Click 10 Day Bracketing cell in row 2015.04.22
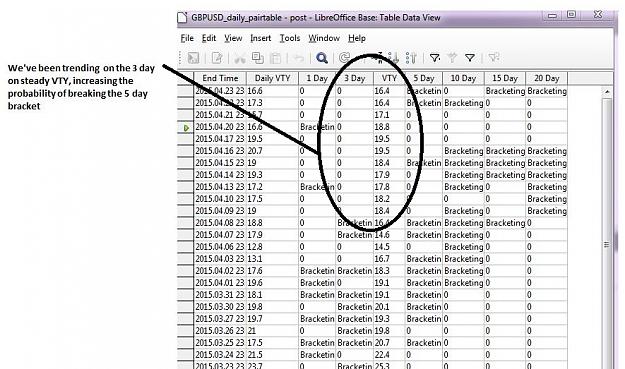Viewport: 625px width, 369px height. pos(463,103)
